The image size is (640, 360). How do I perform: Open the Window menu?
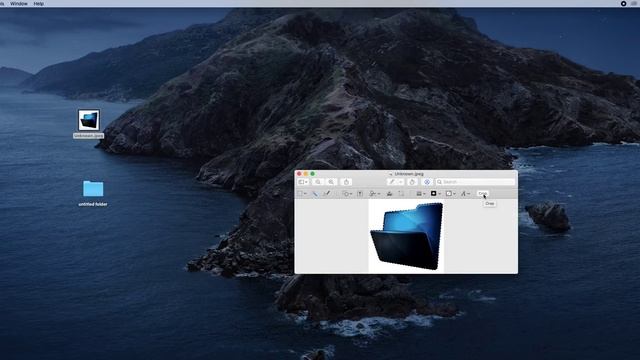19,3
